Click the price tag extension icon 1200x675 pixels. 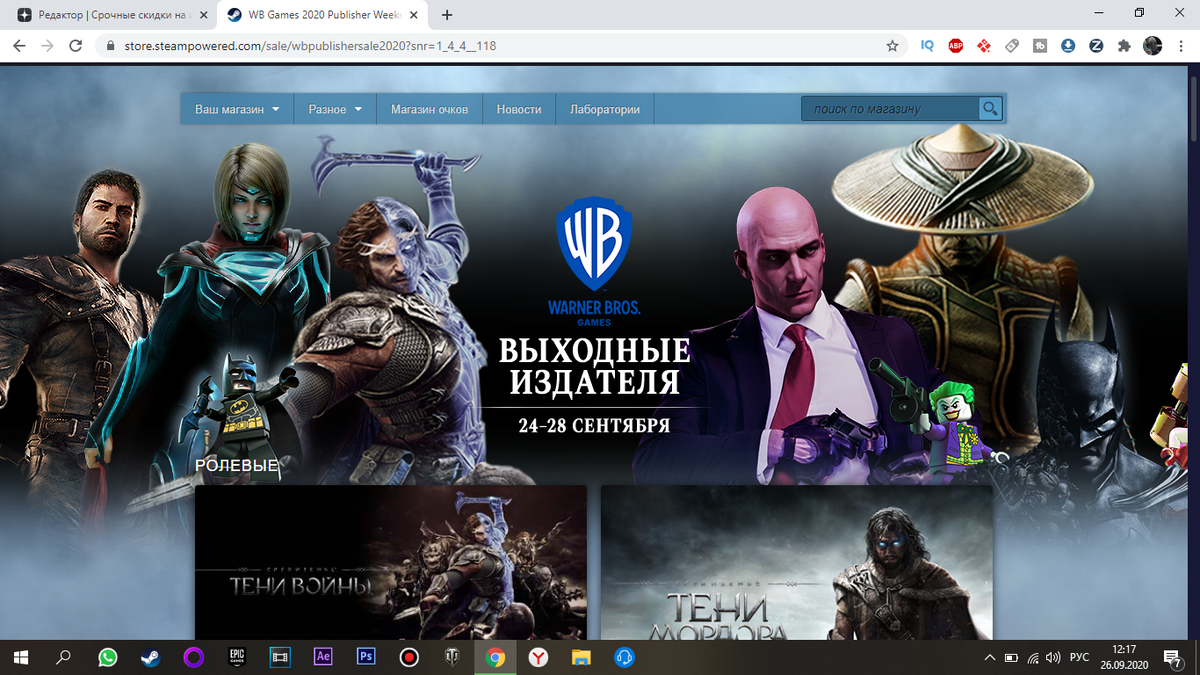1012,46
